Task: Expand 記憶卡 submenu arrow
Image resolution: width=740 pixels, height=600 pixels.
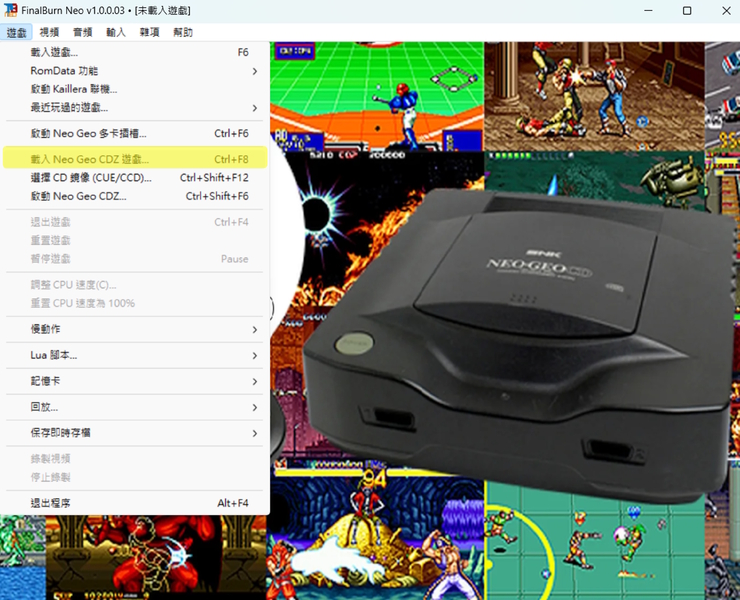Action: pos(255,381)
